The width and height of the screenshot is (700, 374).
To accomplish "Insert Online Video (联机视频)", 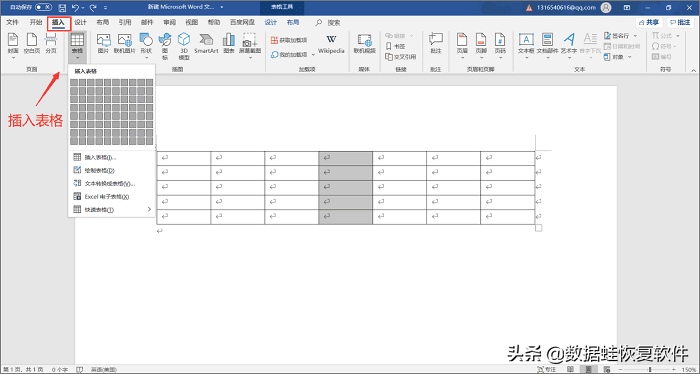I will 365,44.
